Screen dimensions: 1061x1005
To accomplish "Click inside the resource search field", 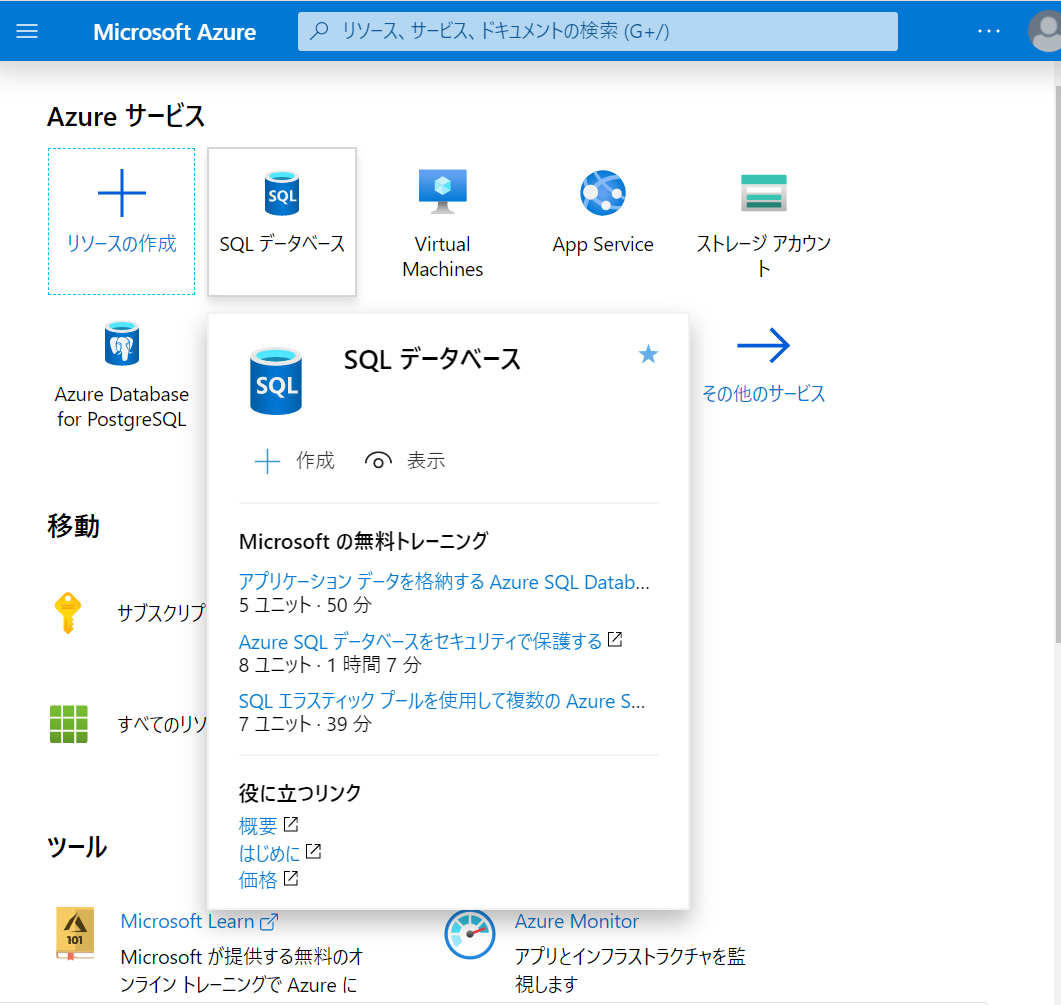I will coord(597,31).
